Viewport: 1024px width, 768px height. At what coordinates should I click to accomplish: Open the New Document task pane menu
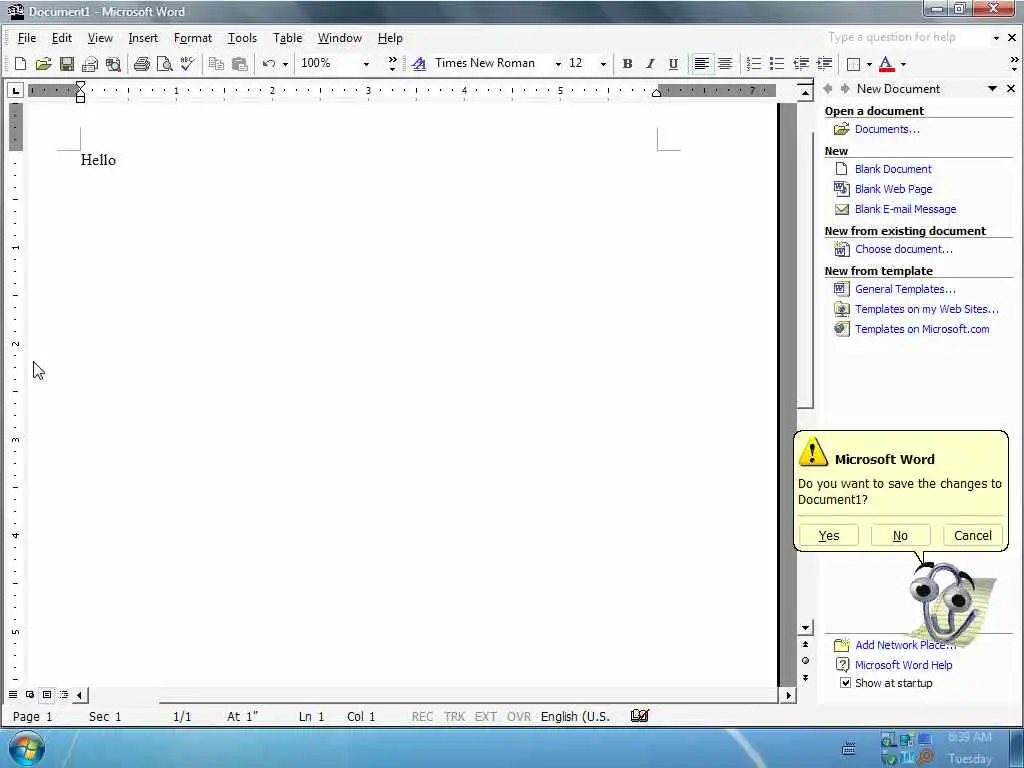[x=992, y=88]
